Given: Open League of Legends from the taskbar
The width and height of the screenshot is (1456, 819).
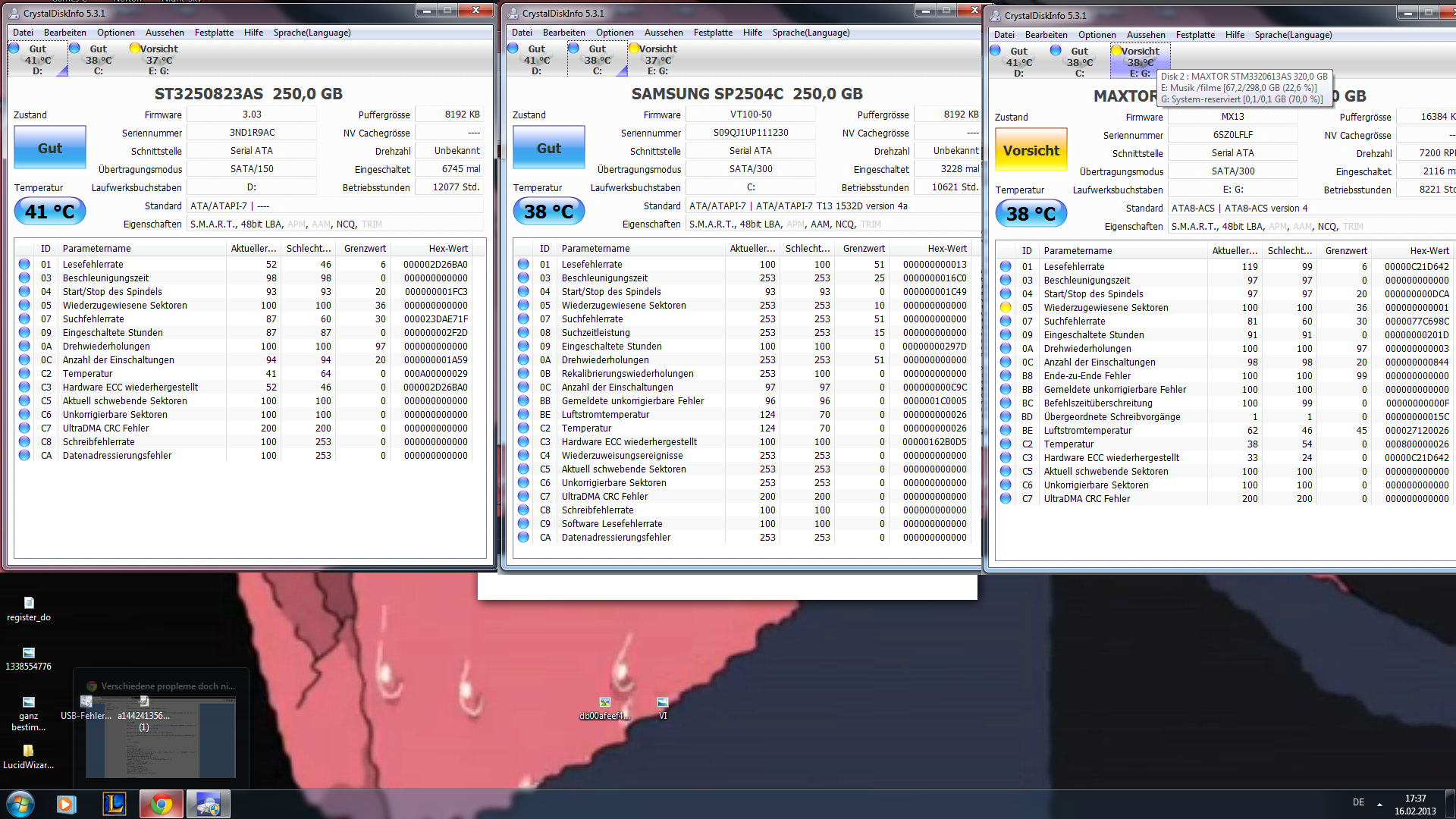Looking at the screenshot, I should point(114,804).
